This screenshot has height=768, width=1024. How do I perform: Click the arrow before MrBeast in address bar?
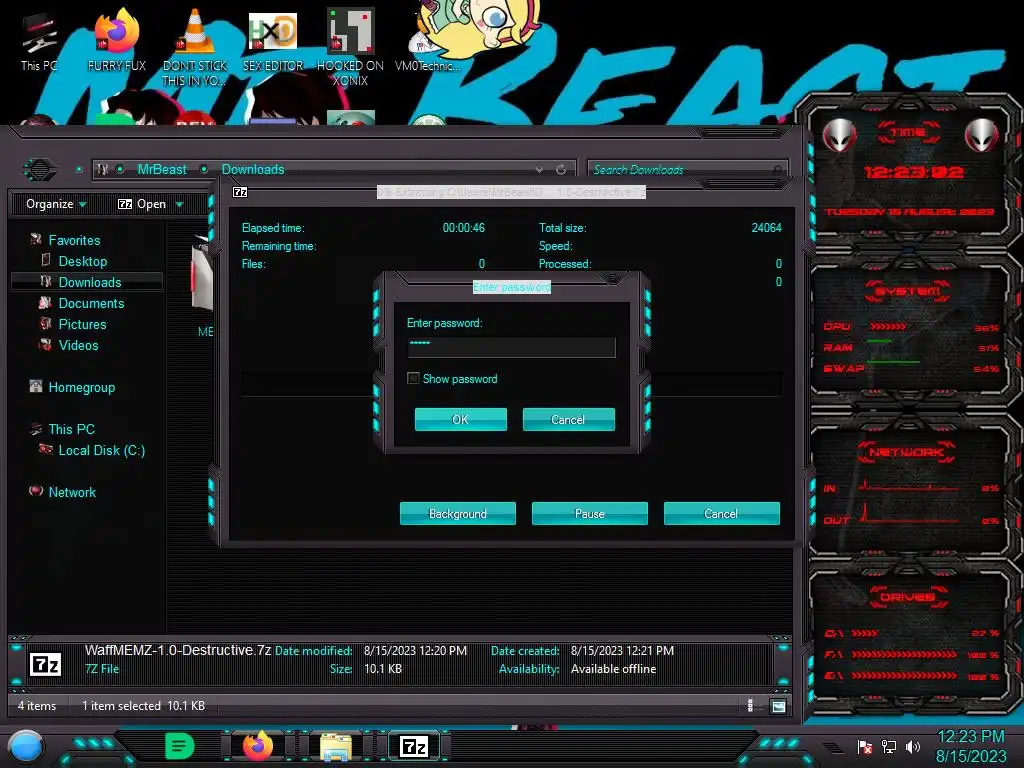[x=120, y=170]
